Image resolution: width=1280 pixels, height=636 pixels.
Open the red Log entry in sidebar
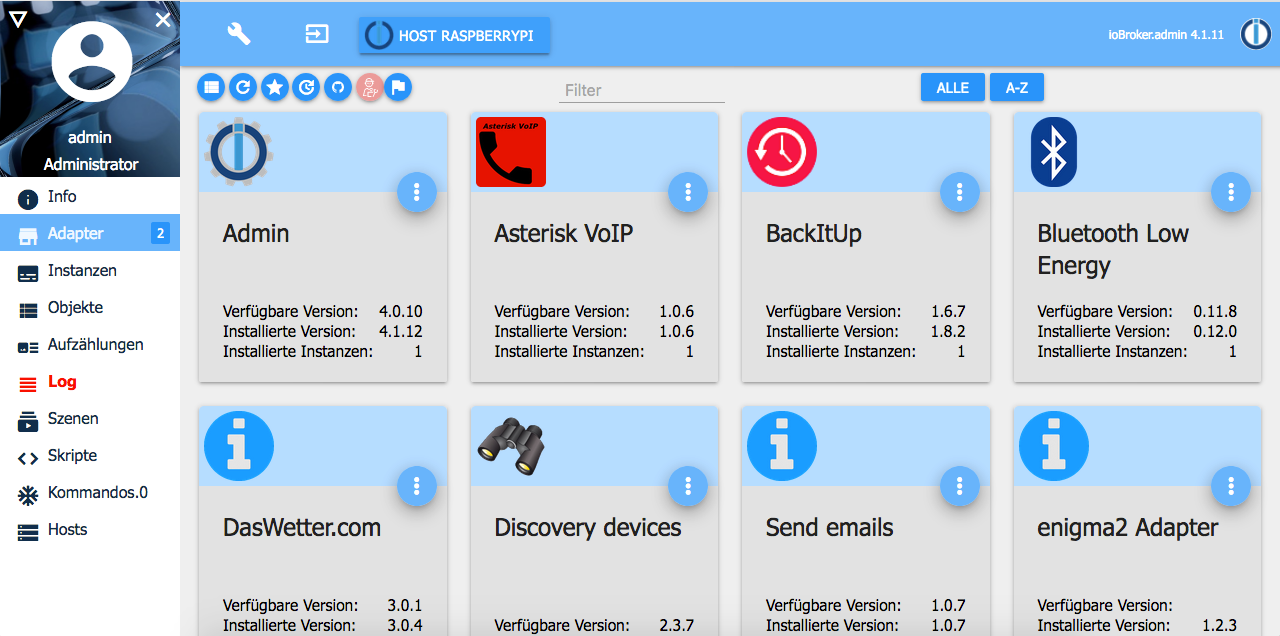[x=90, y=382]
